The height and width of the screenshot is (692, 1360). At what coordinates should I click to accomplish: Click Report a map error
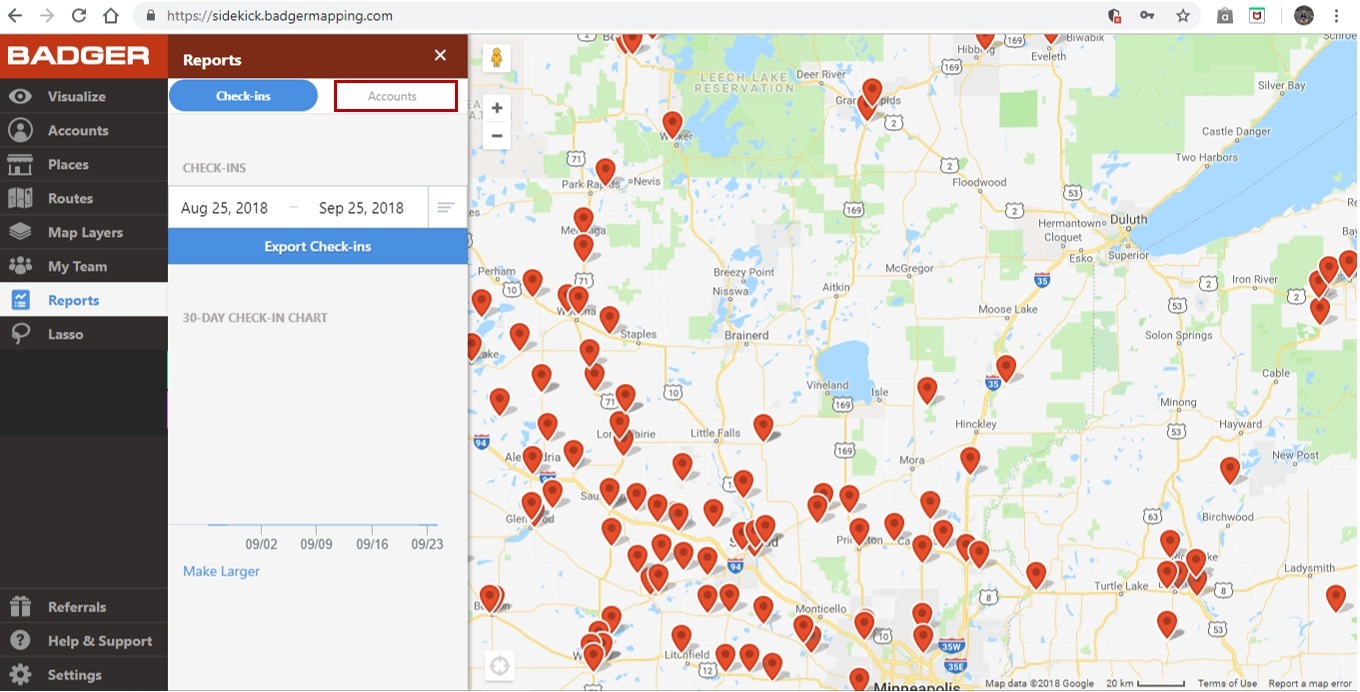point(1312,684)
